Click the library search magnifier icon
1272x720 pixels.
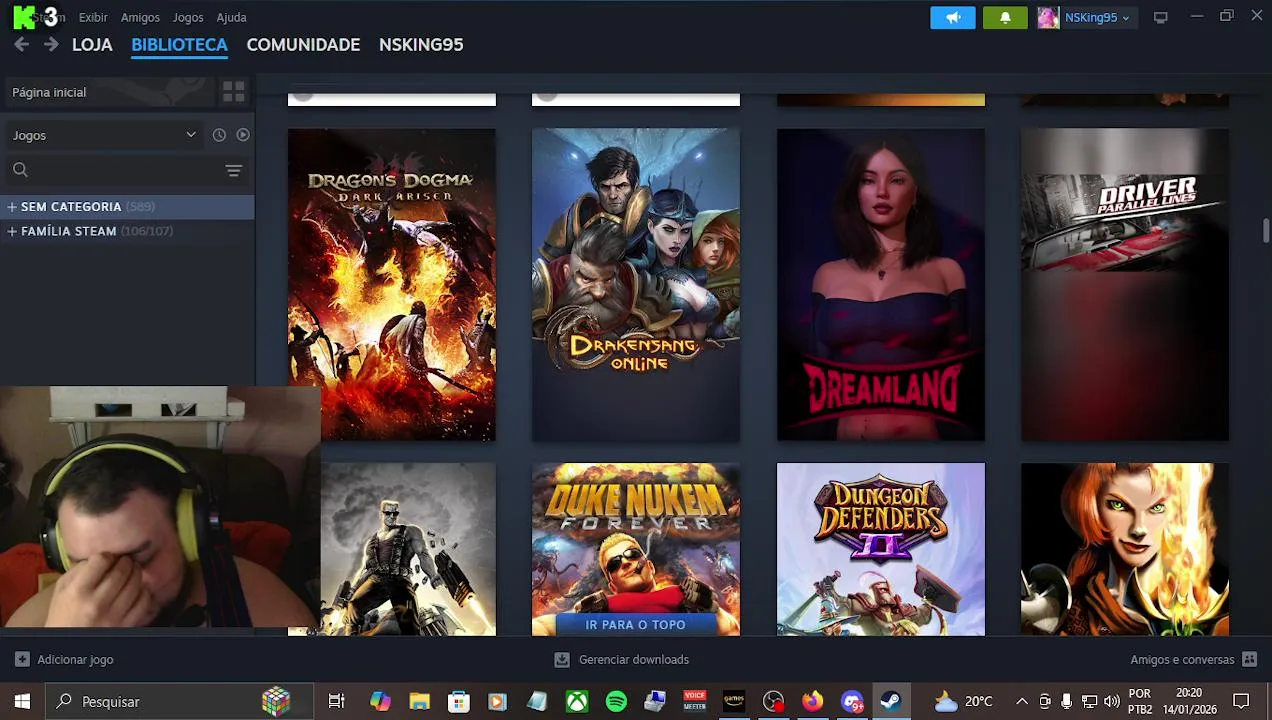coord(20,170)
